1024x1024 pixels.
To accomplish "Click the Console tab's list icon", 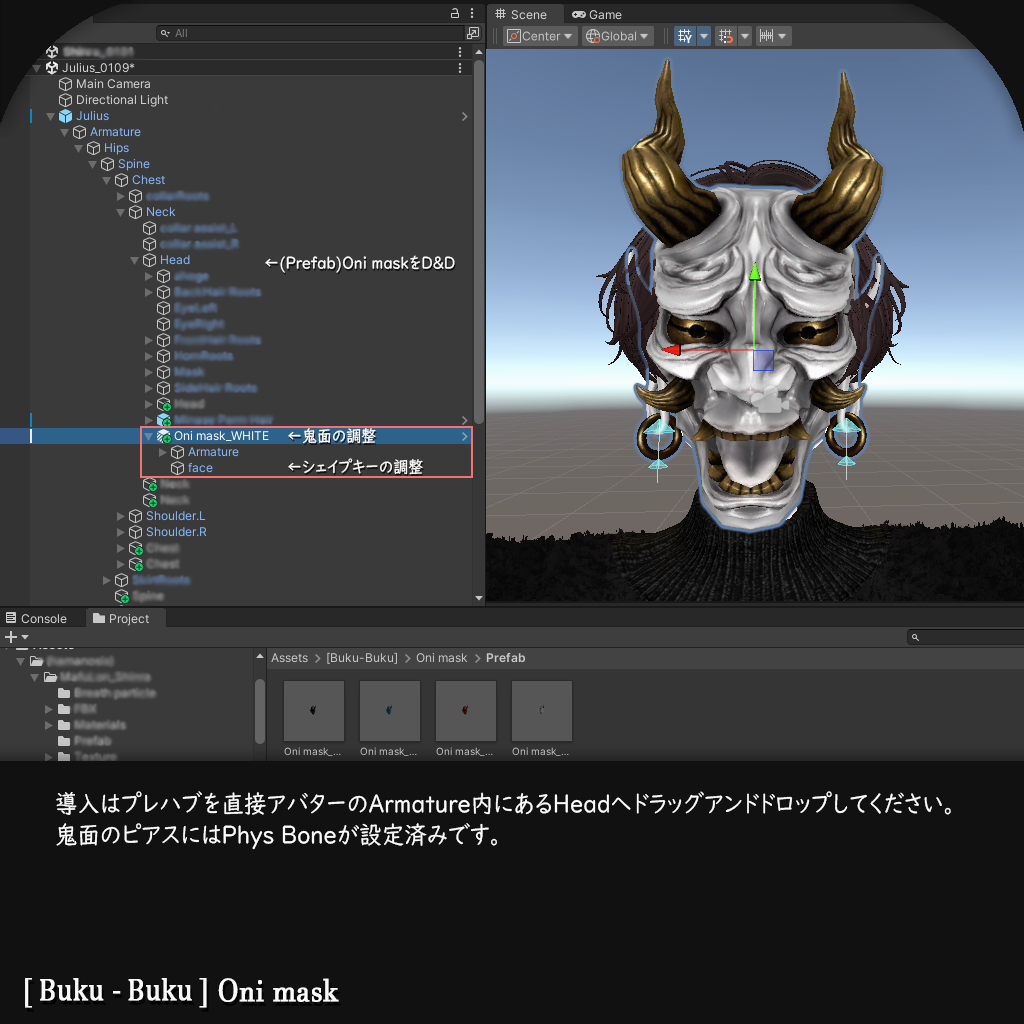I will pos(12,618).
